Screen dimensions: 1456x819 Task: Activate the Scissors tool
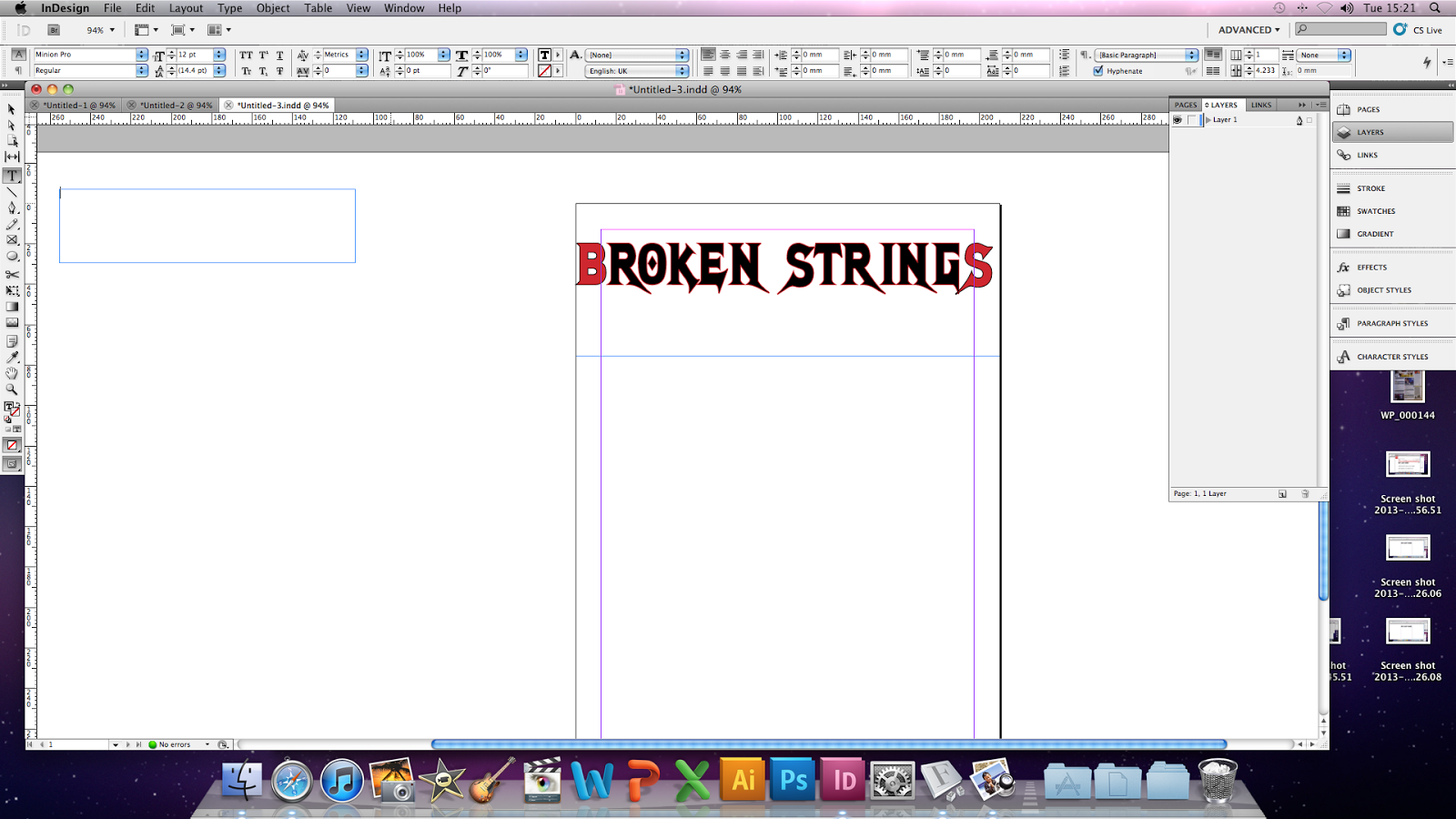[x=12, y=273]
